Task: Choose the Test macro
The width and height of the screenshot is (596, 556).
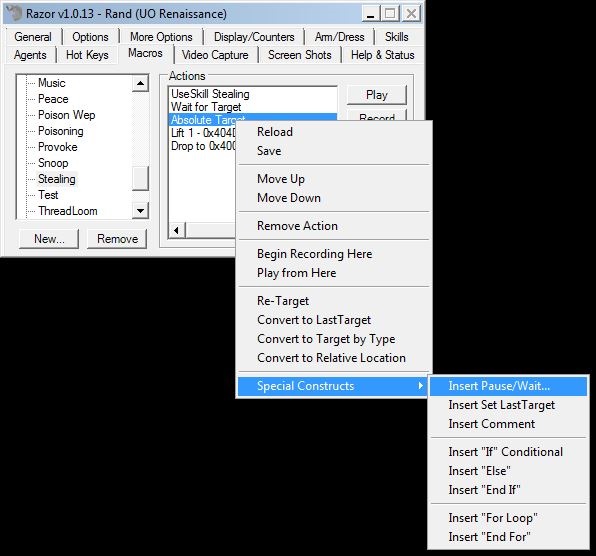Action: click(48, 195)
